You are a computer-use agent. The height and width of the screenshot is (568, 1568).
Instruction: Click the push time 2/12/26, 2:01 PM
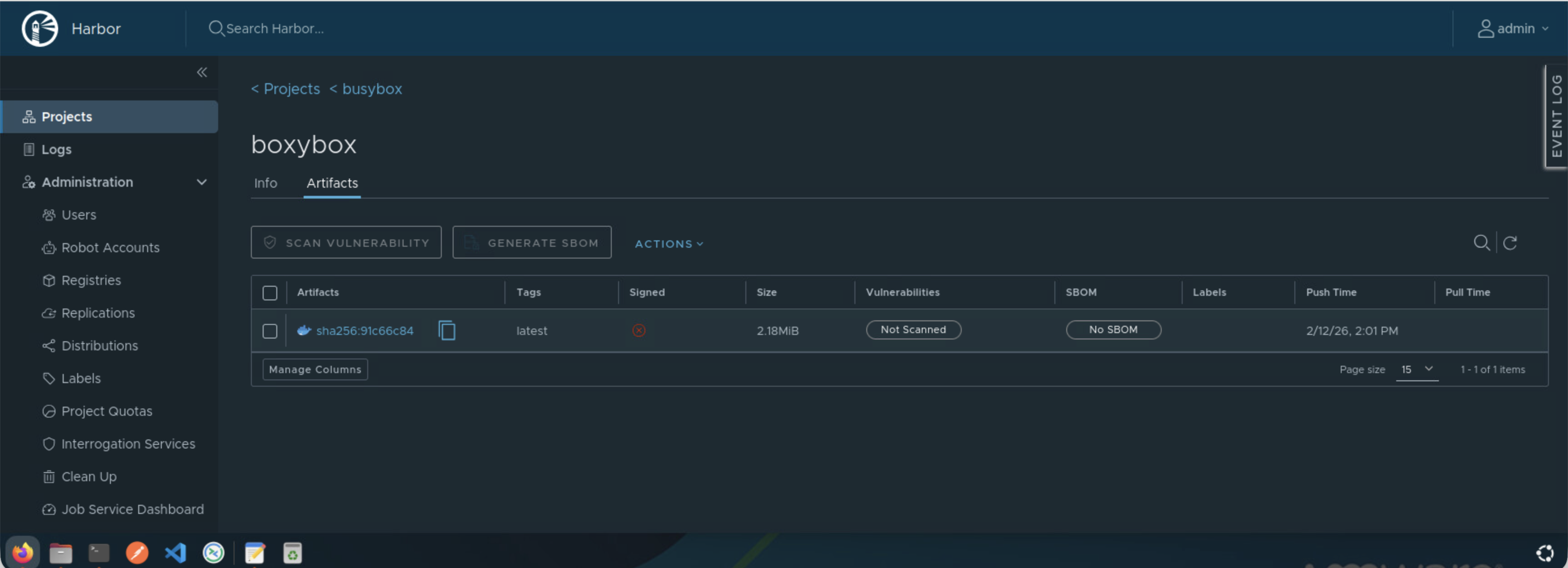pos(1352,330)
